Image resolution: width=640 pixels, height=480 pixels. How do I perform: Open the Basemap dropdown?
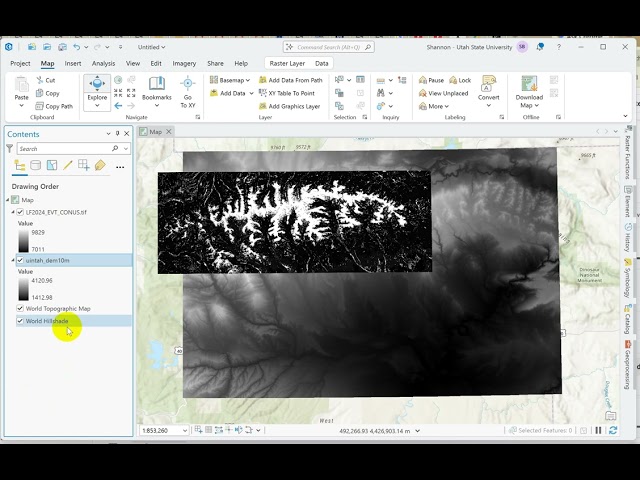point(230,80)
